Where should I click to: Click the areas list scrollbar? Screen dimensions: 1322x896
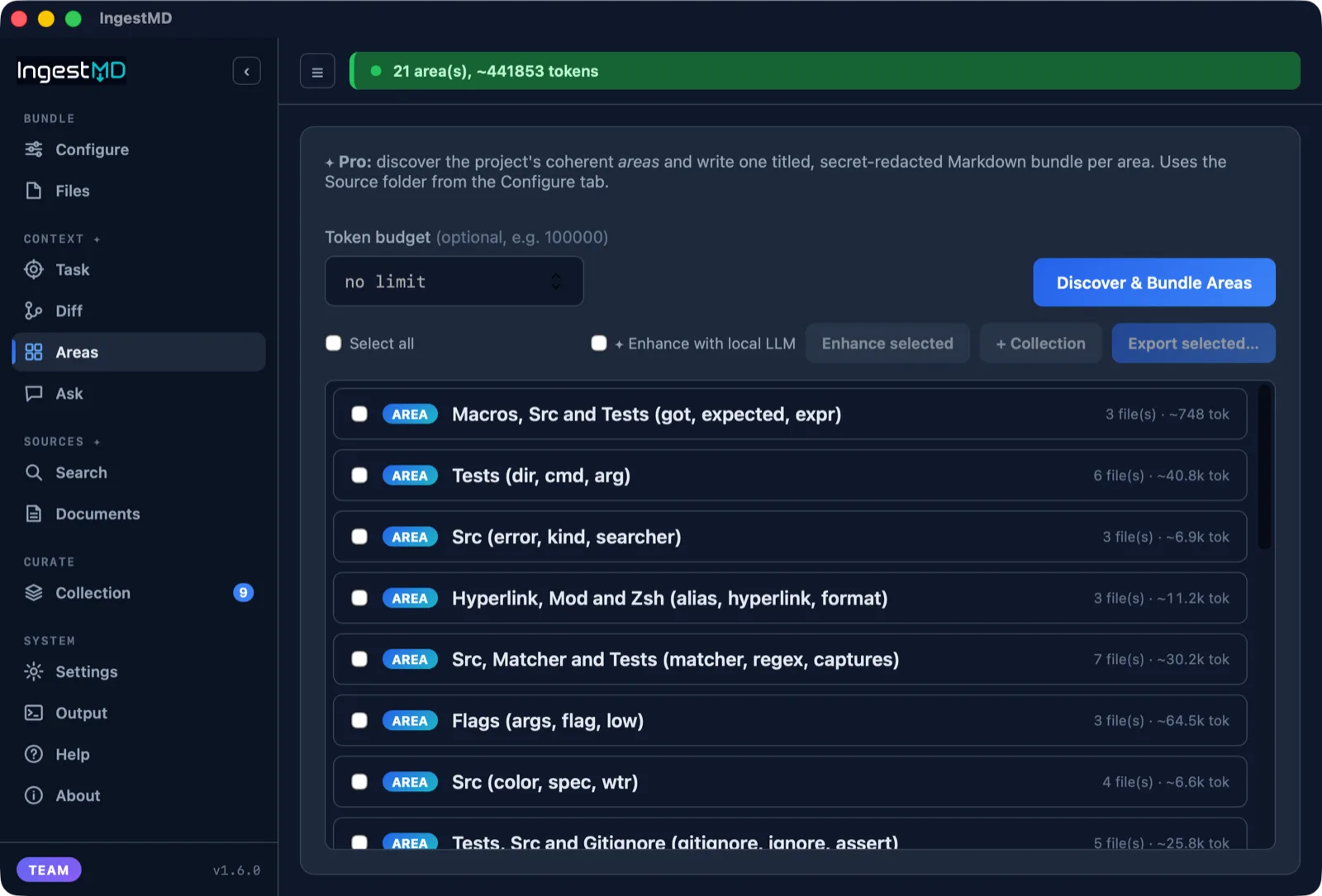point(1264,467)
